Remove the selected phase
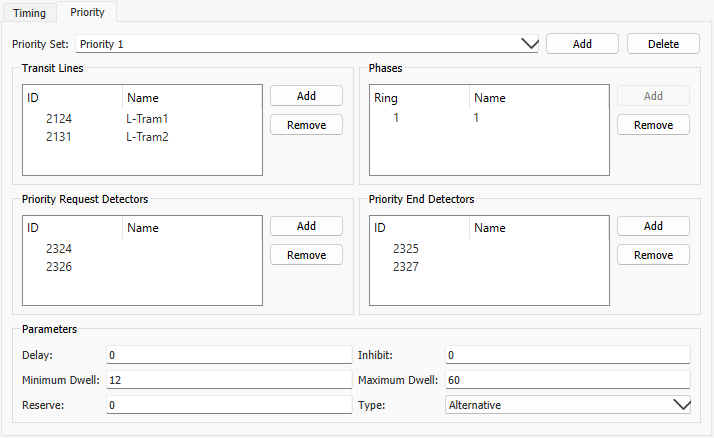Screen dimensions: 714x438 [x=653, y=125]
